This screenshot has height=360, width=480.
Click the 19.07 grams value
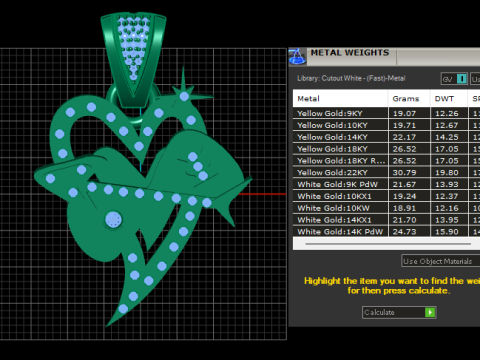(404, 113)
